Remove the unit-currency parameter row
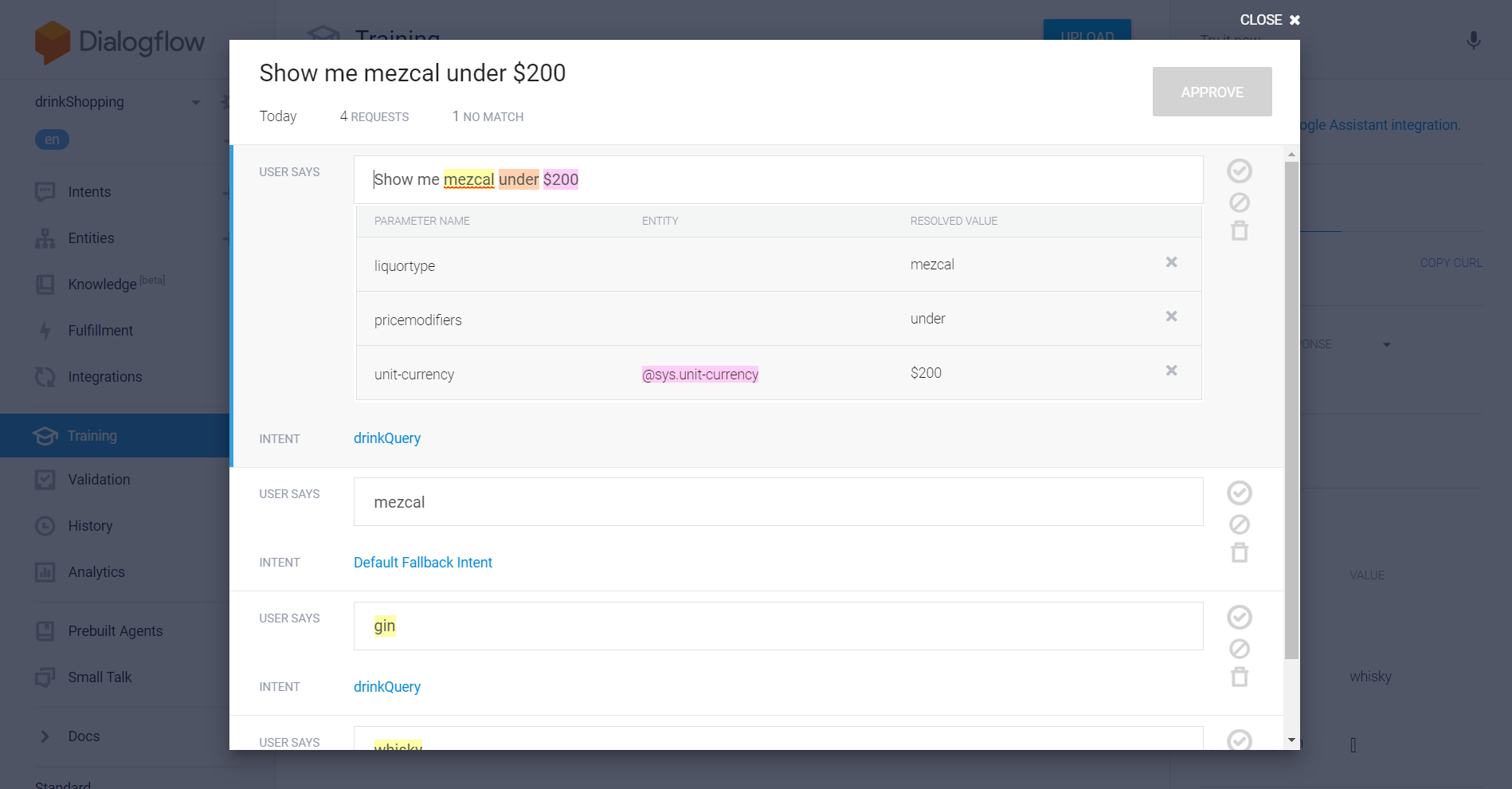Image resolution: width=1512 pixels, height=789 pixels. (x=1171, y=371)
